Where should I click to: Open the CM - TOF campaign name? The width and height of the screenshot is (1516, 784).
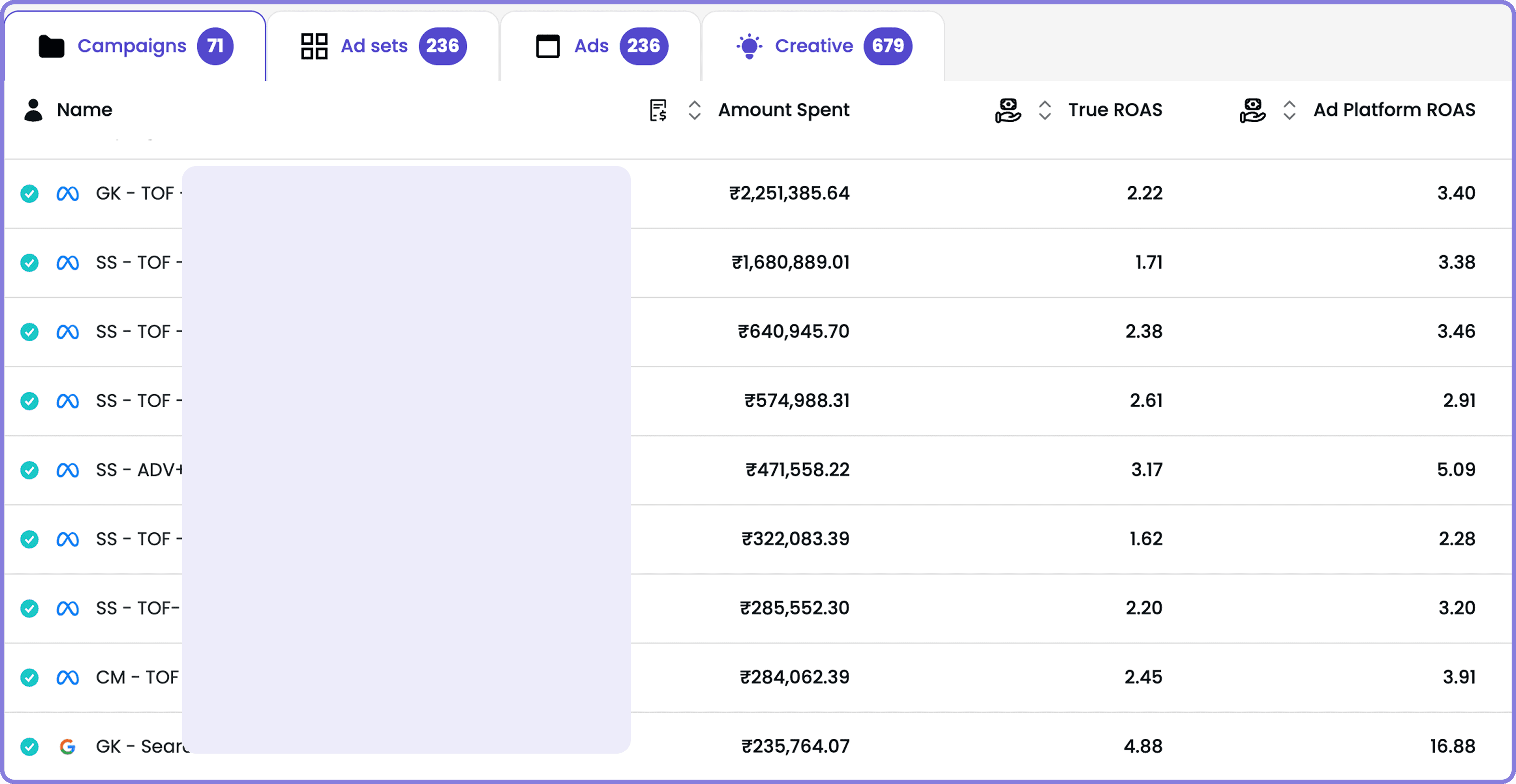coord(137,678)
